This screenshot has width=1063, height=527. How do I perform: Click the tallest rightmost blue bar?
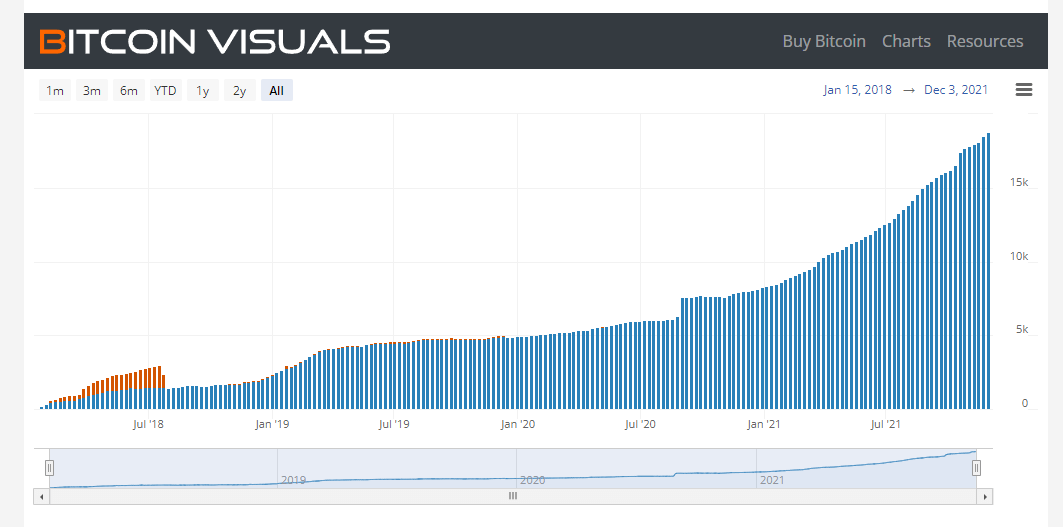988,271
